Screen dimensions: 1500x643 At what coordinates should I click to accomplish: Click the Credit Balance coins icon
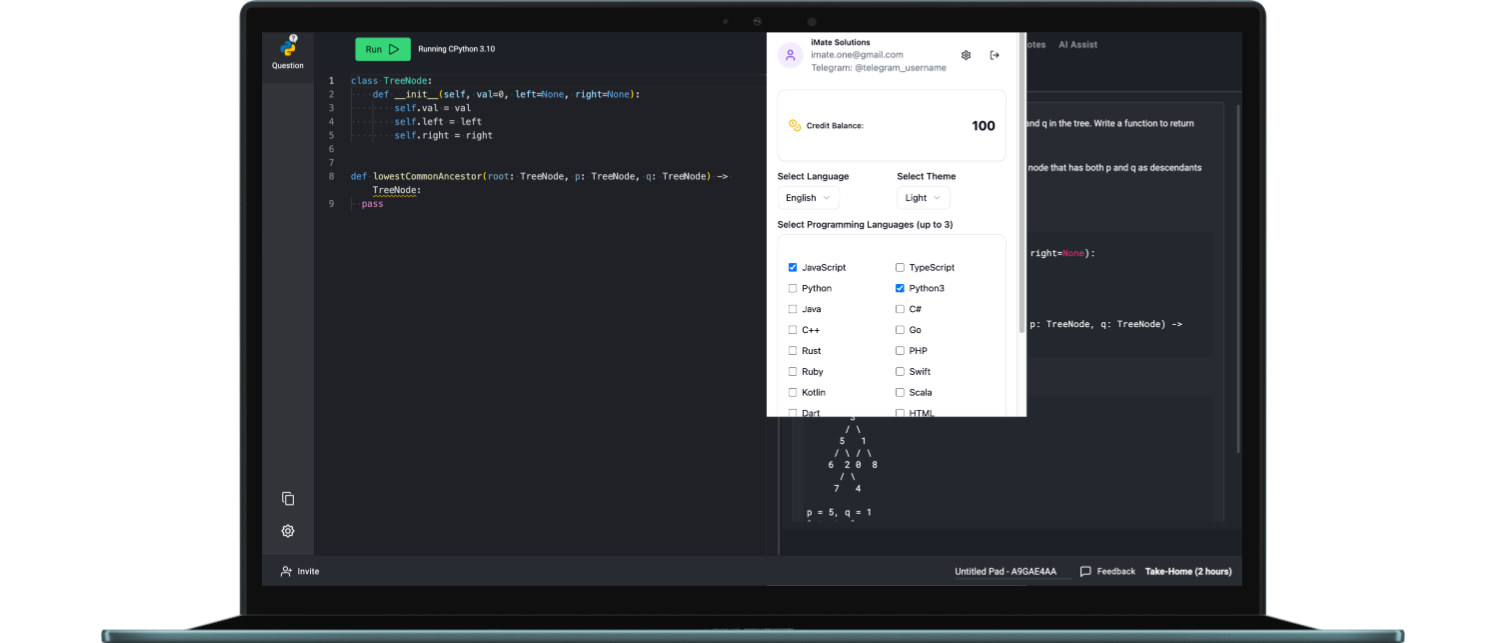pyautogui.click(x=795, y=126)
